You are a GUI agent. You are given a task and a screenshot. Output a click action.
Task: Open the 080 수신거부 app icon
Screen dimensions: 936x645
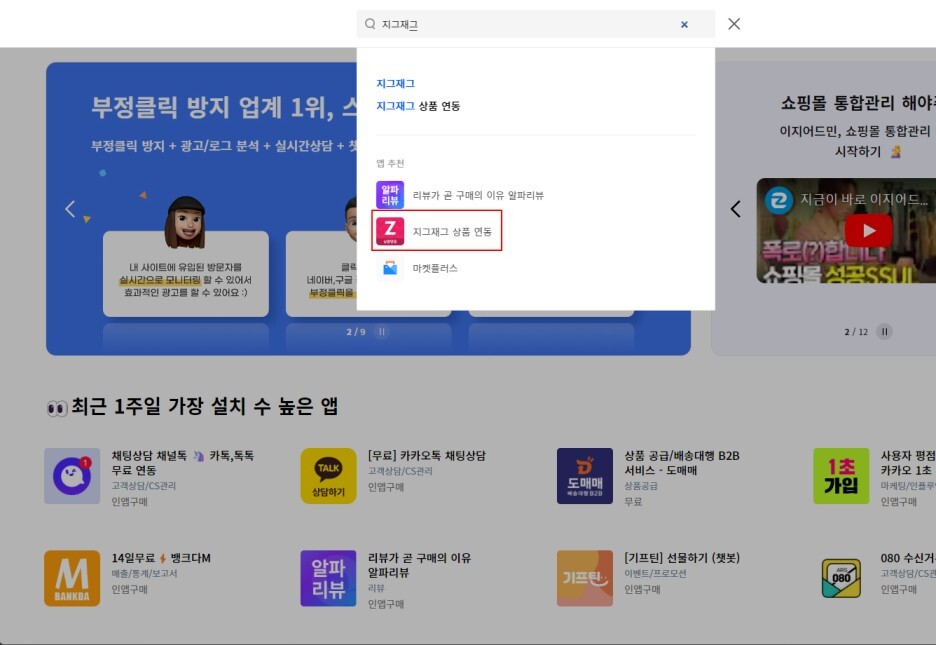tap(841, 578)
